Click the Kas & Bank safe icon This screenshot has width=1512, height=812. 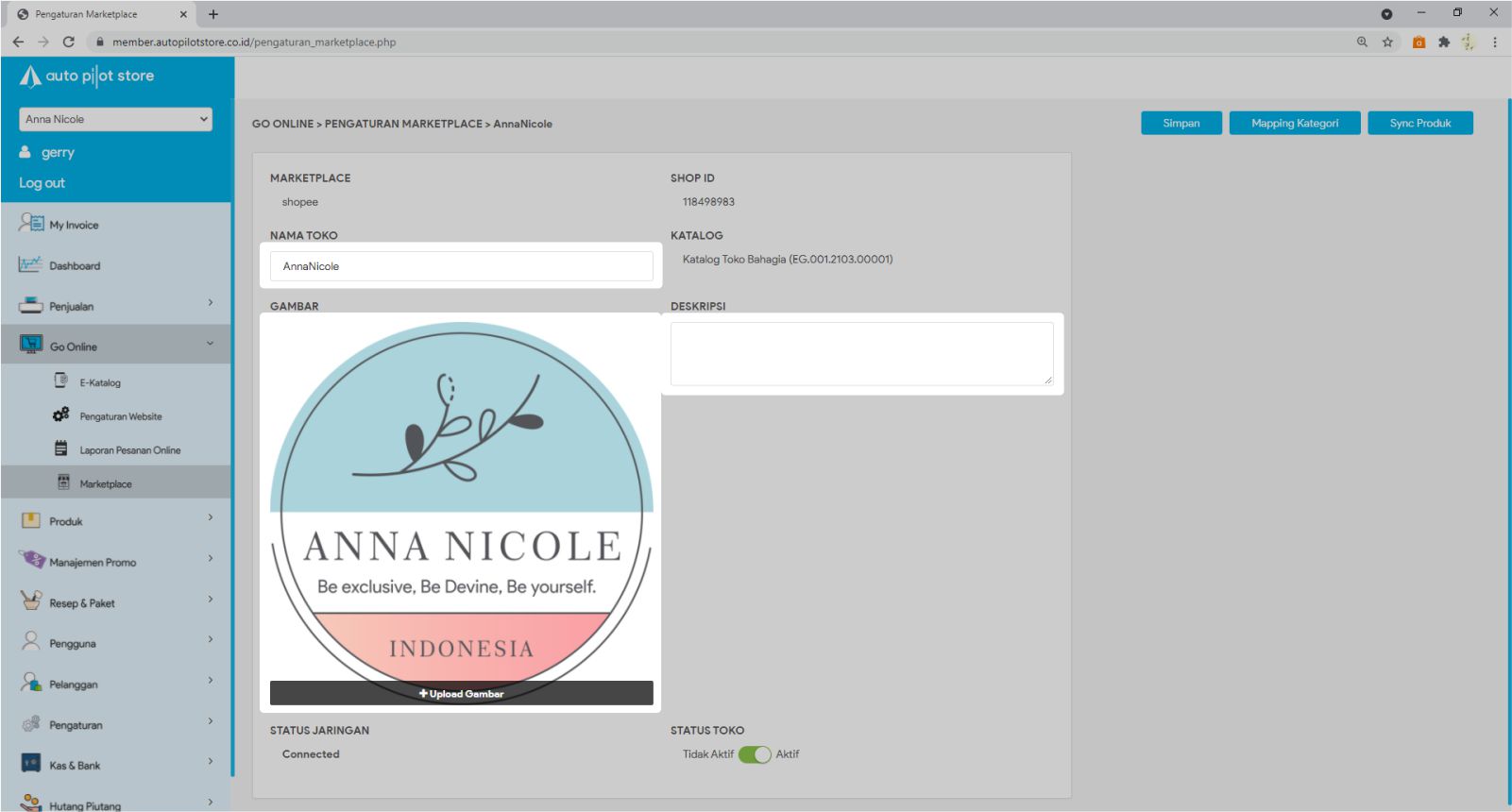click(31, 763)
